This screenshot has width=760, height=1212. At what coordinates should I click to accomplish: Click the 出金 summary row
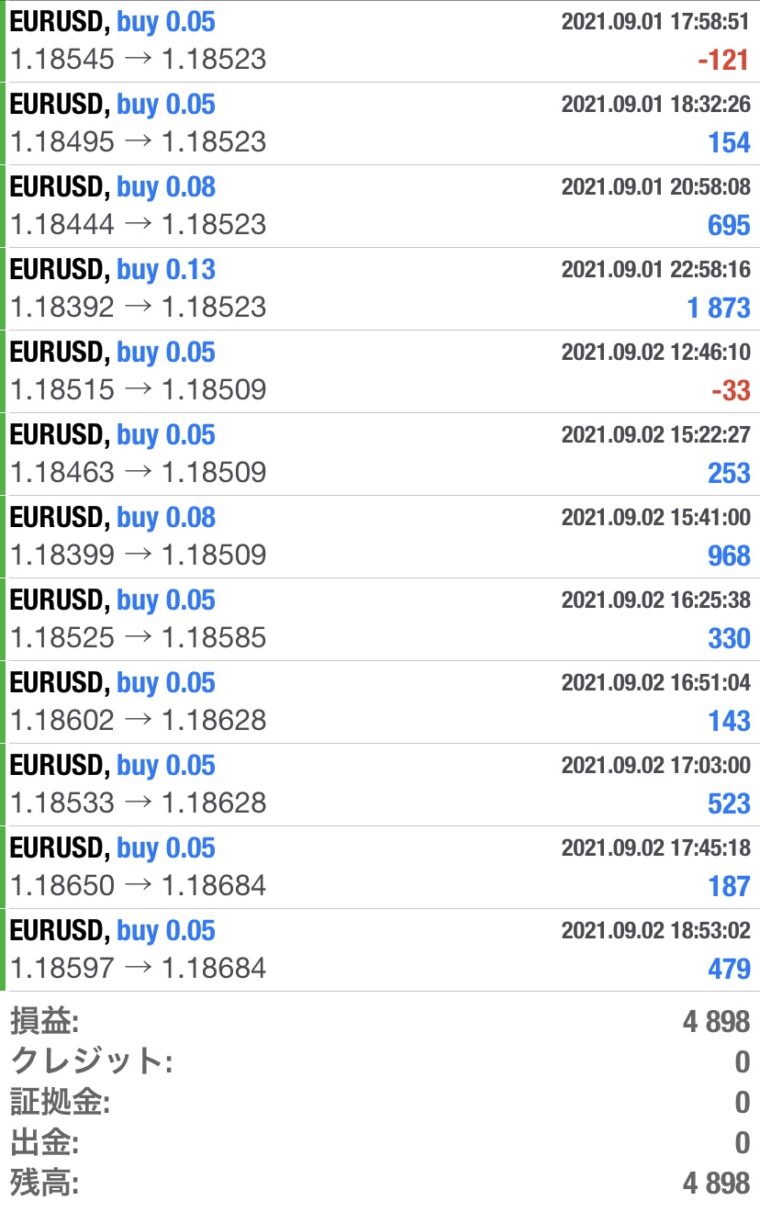click(380, 1142)
